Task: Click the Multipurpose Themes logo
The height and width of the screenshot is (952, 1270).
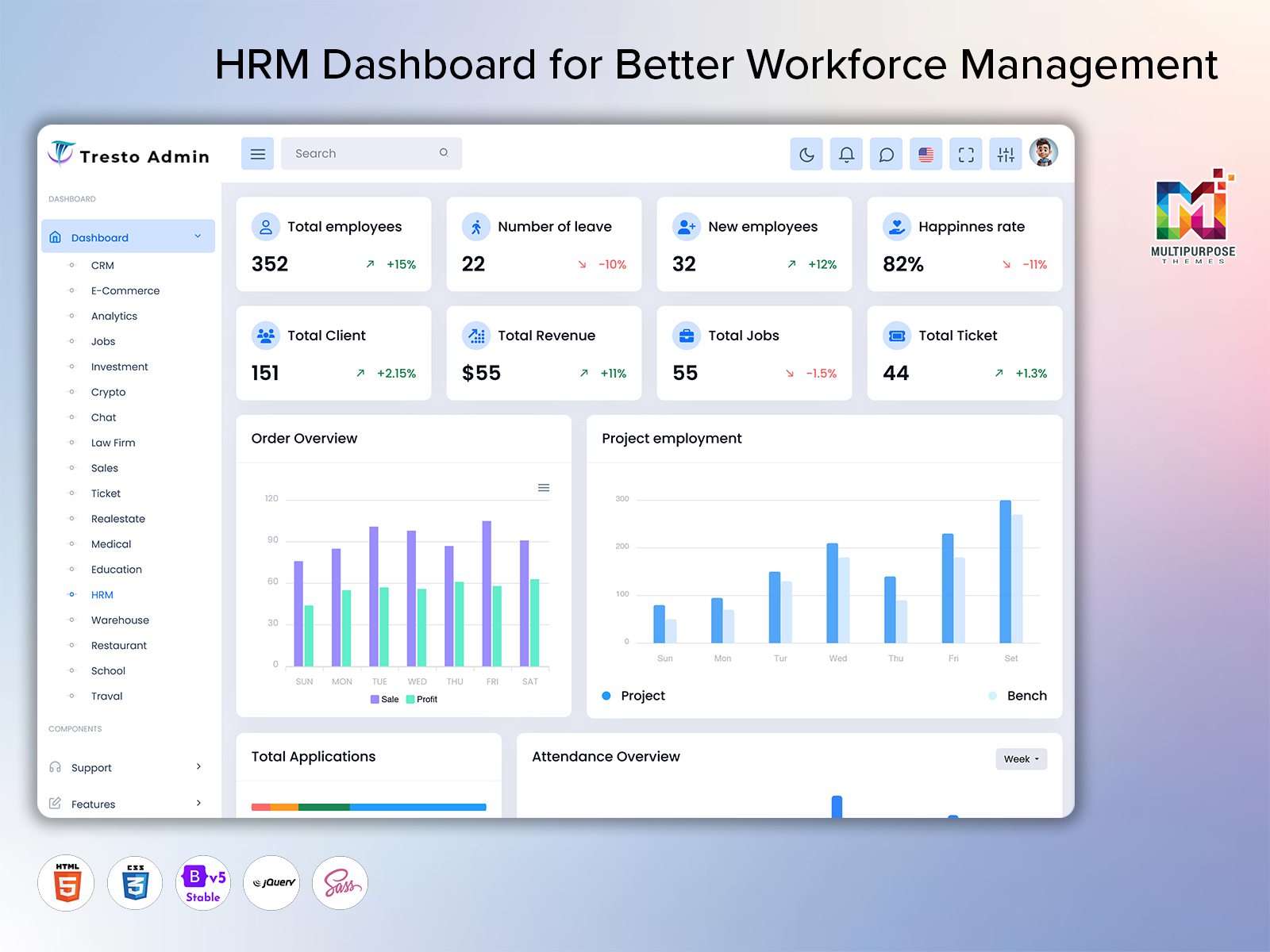Action: click(1193, 217)
